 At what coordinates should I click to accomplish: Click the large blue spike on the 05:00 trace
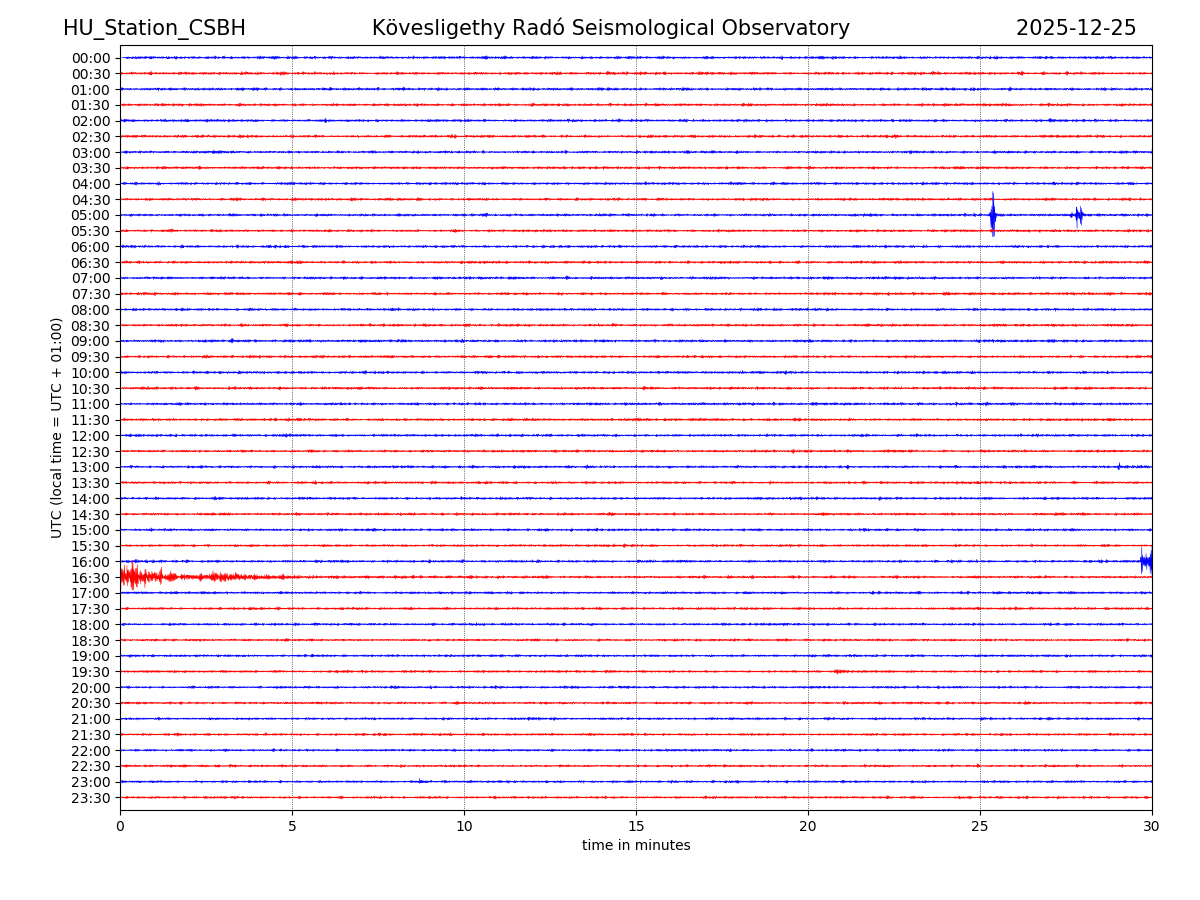tap(992, 215)
